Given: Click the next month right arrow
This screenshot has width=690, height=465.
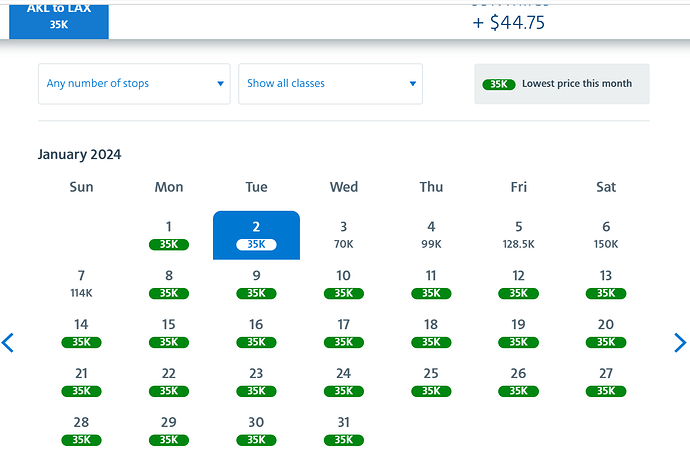Looking at the screenshot, I should point(681,343).
